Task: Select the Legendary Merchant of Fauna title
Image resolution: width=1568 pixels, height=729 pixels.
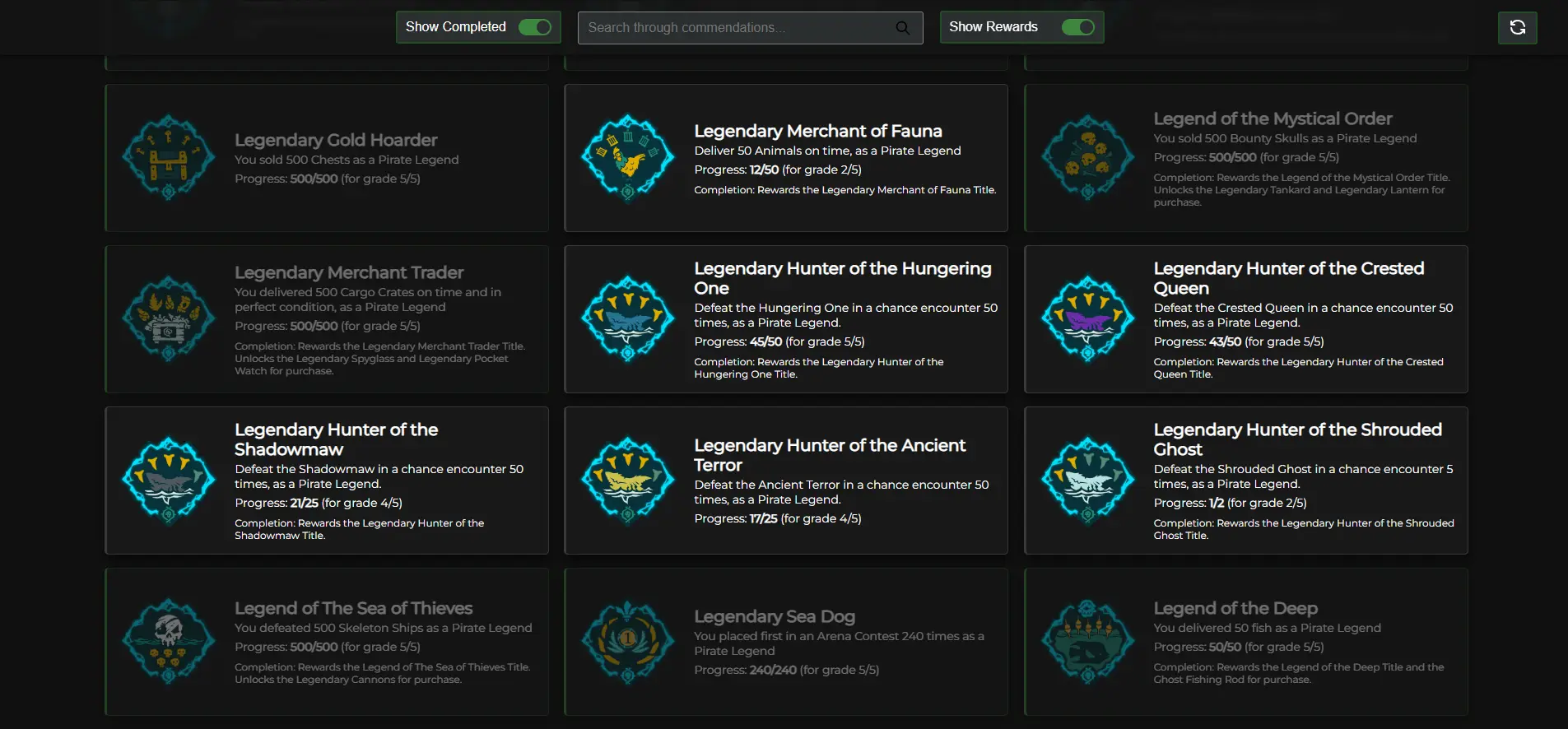Action: 817,132
